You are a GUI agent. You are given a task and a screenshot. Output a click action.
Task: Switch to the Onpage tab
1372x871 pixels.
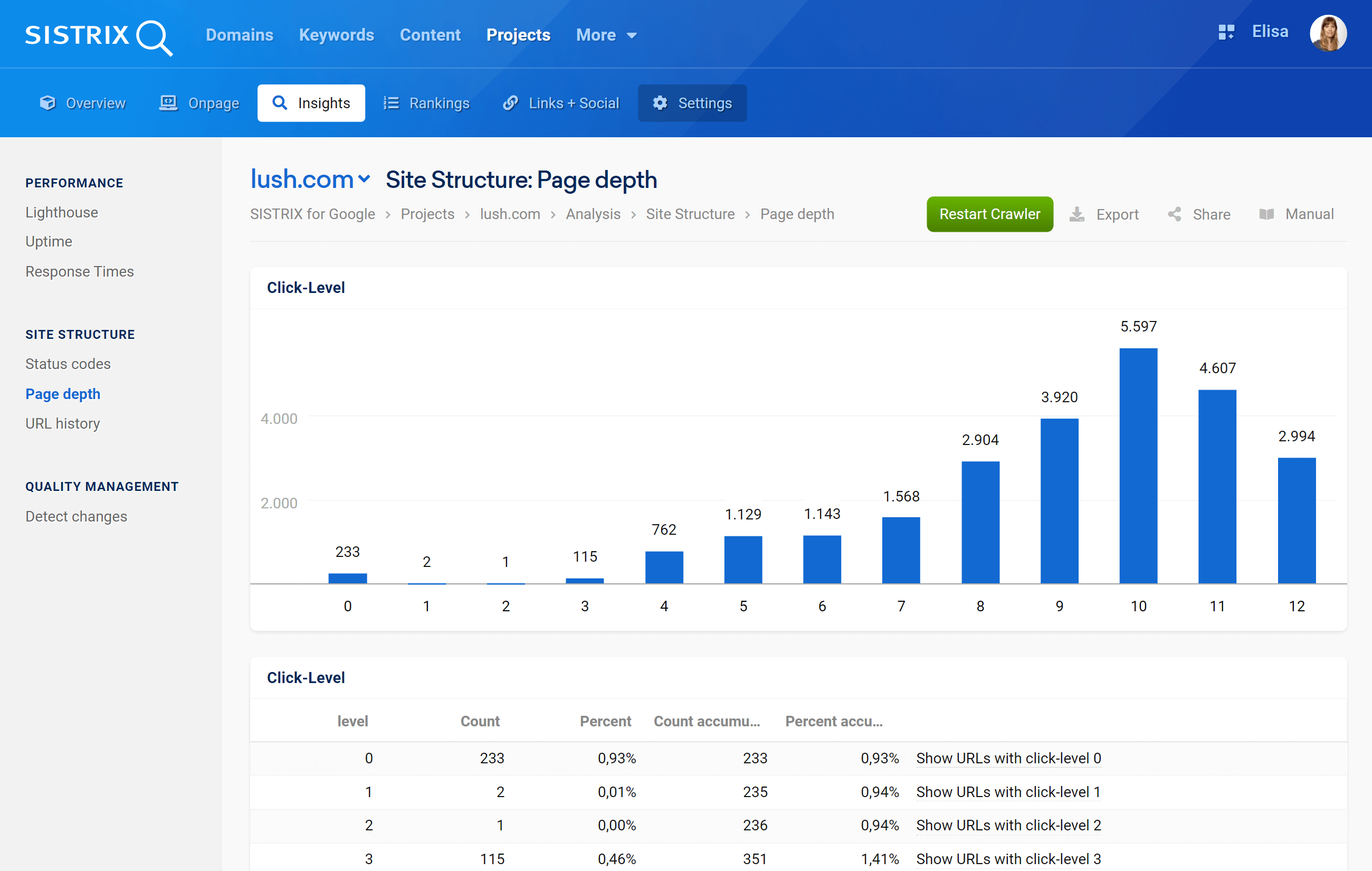pyautogui.click(x=199, y=103)
